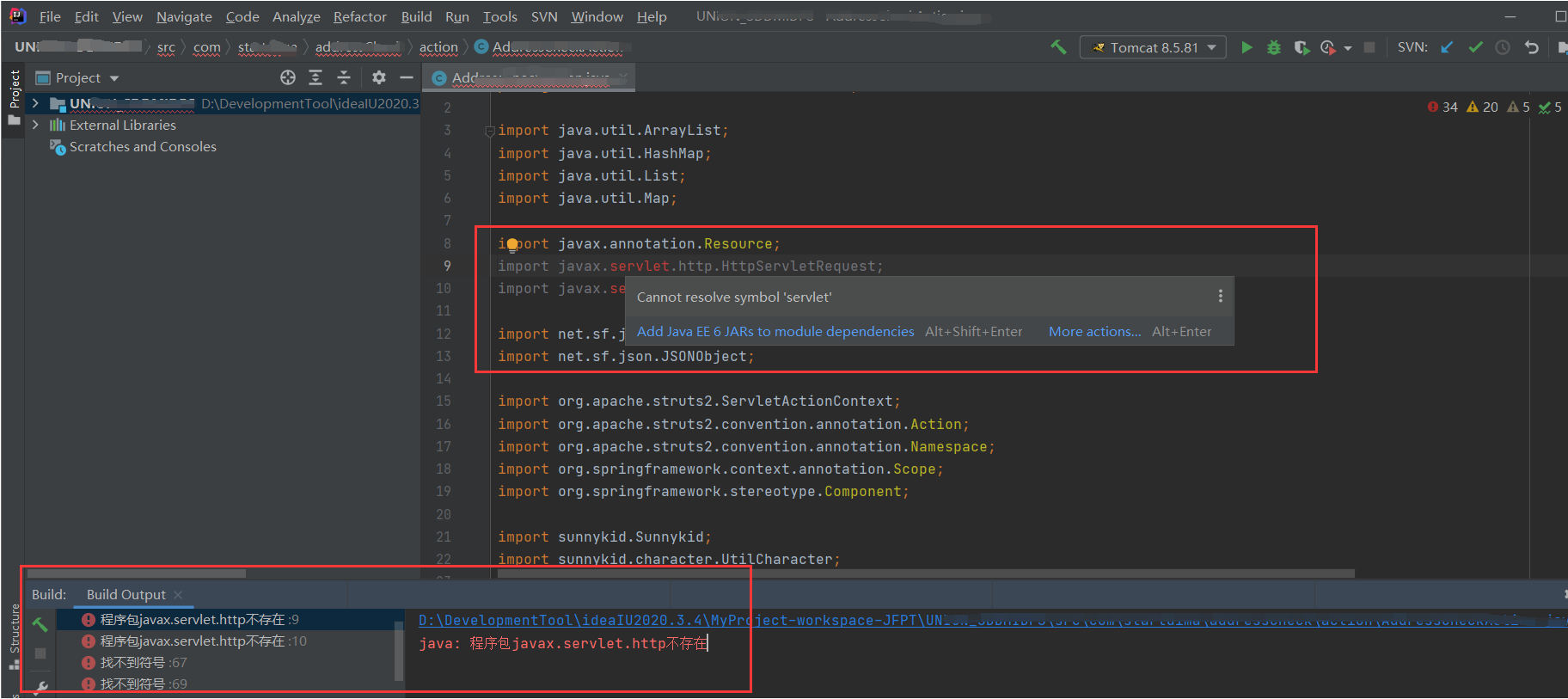Run the Tomcat 8.5.81 configuration

pyautogui.click(x=1246, y=47)
